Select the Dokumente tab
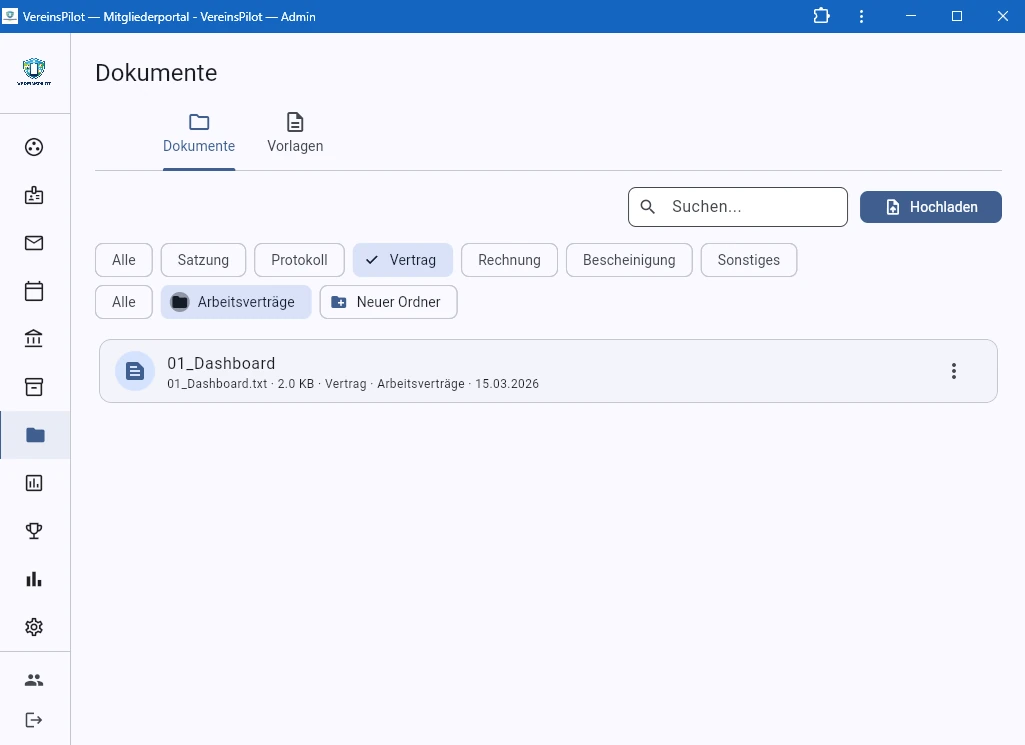Viewport: 1025px width, 745px height. coord(199,133)
